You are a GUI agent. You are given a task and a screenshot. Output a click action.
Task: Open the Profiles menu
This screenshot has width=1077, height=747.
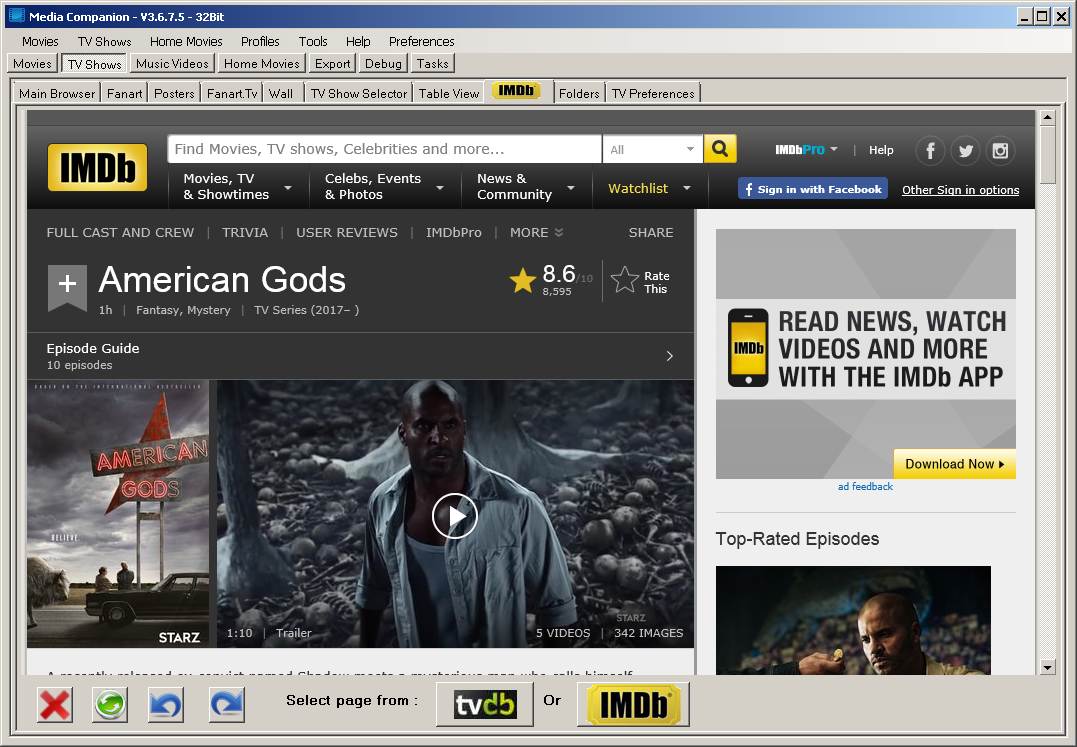click(260, 41)
